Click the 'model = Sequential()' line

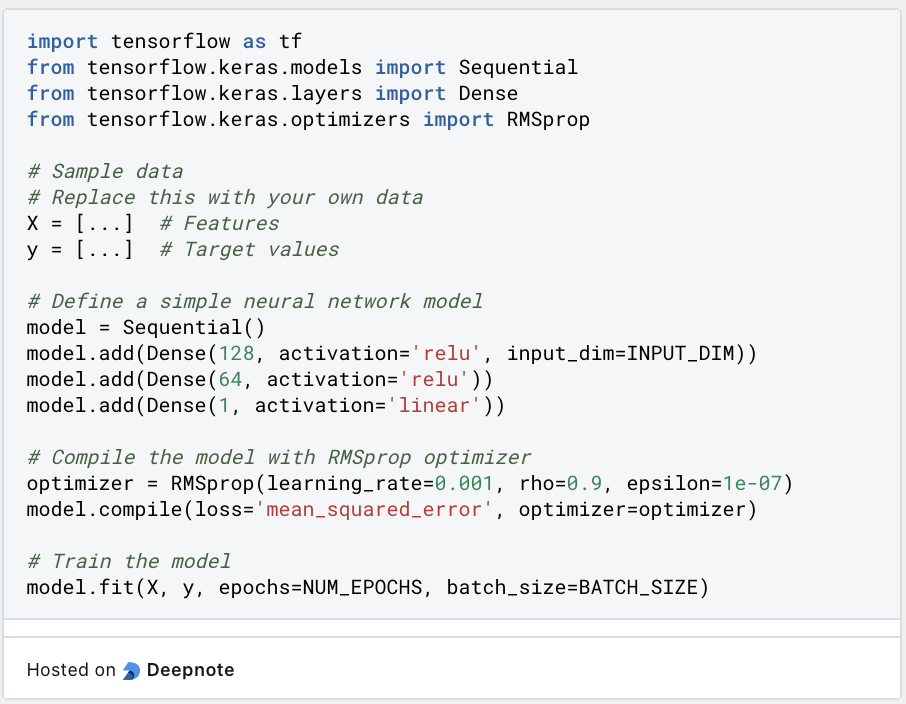[x=140, y=327]
